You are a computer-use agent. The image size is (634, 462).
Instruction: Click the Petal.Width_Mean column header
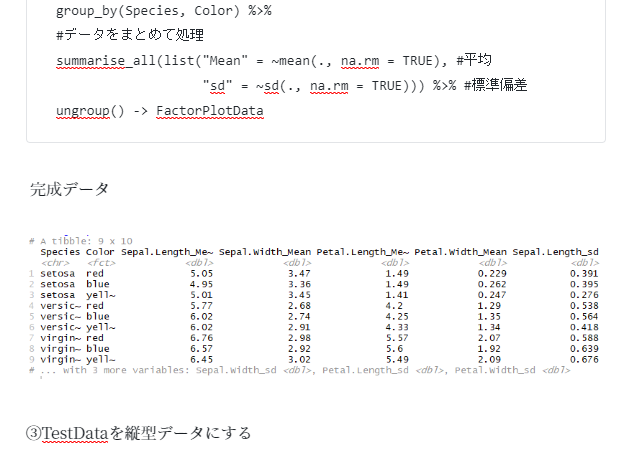460,252
